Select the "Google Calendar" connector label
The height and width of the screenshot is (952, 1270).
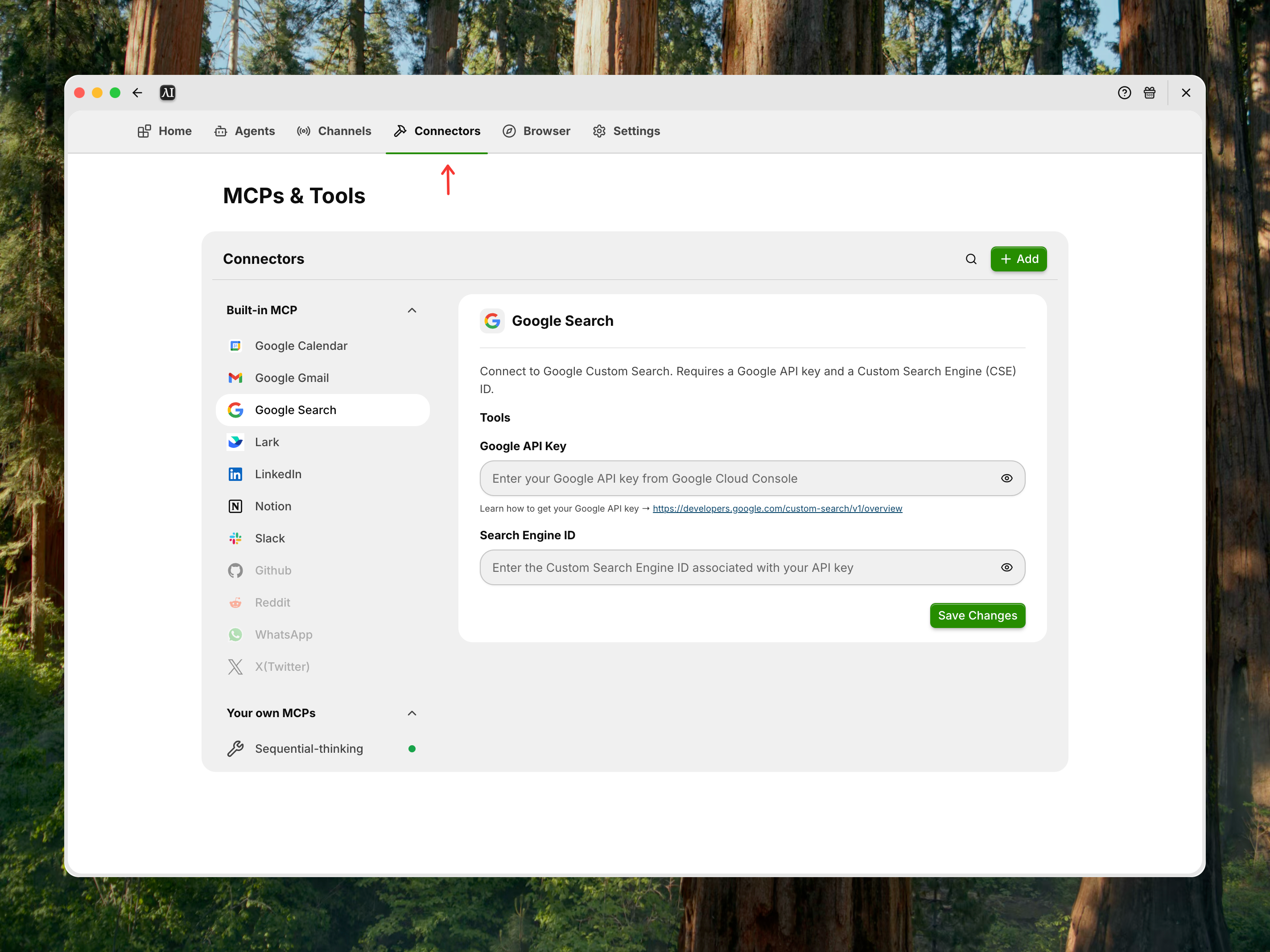click(x=301, y=346)
